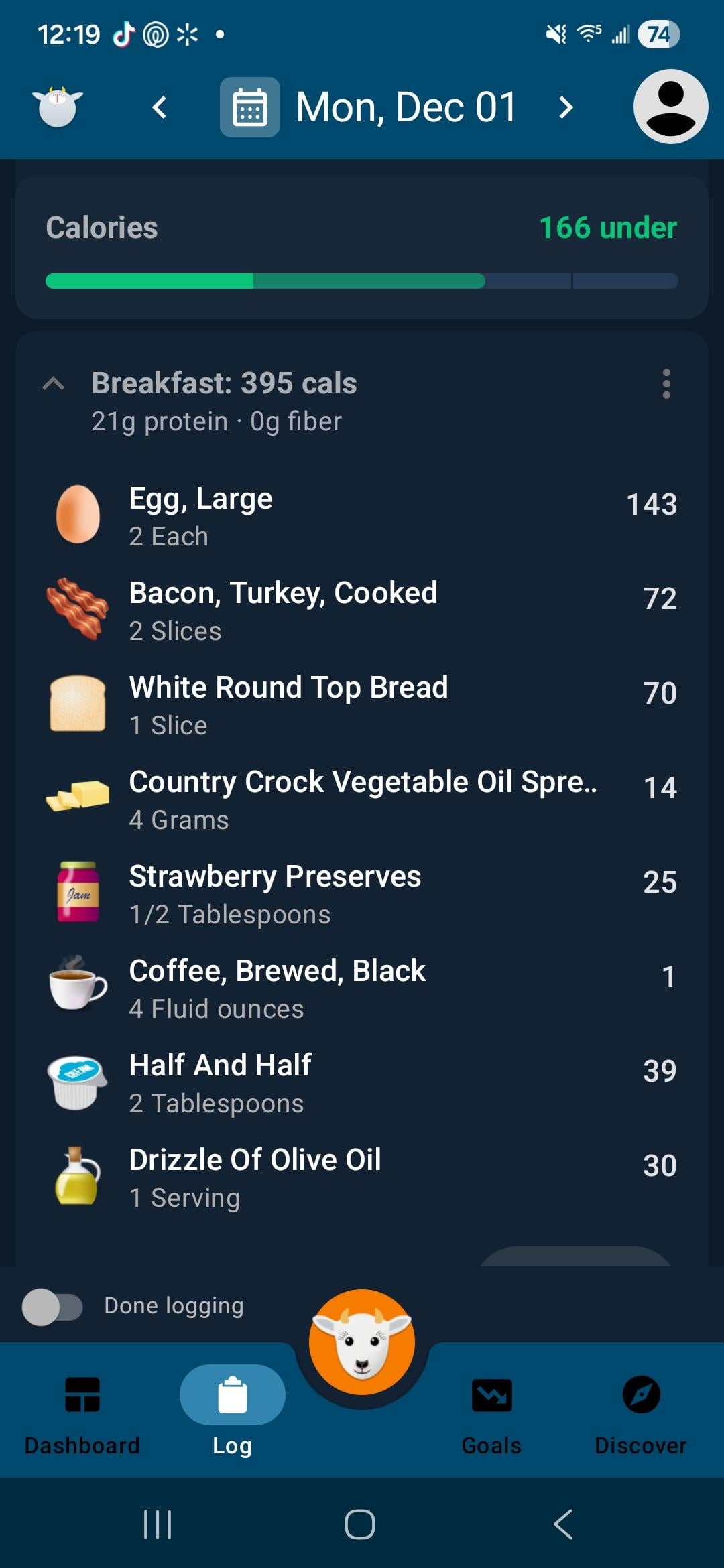724x1568 pixels.
Task: Go to the previous day
Action: [x=160, y=107]
